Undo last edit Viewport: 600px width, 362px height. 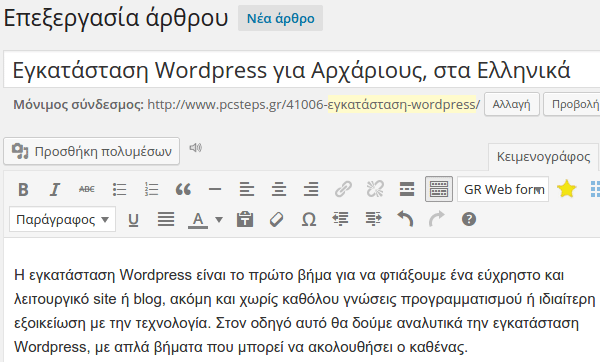point(405,219)
